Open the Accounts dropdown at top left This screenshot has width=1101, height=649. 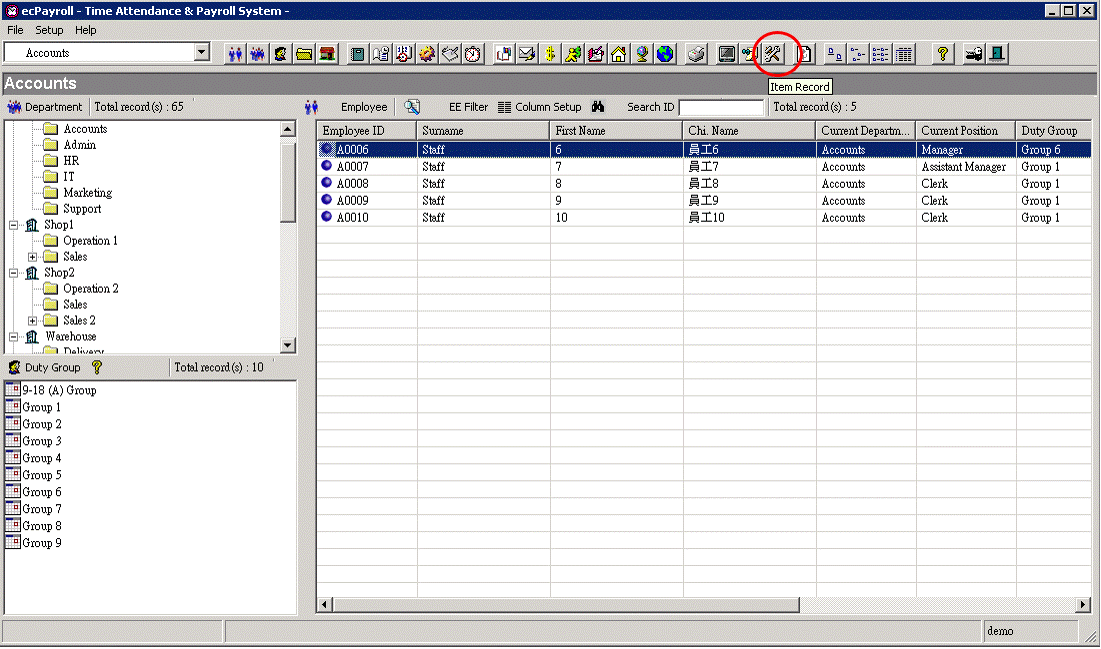(x=202, y=52)
